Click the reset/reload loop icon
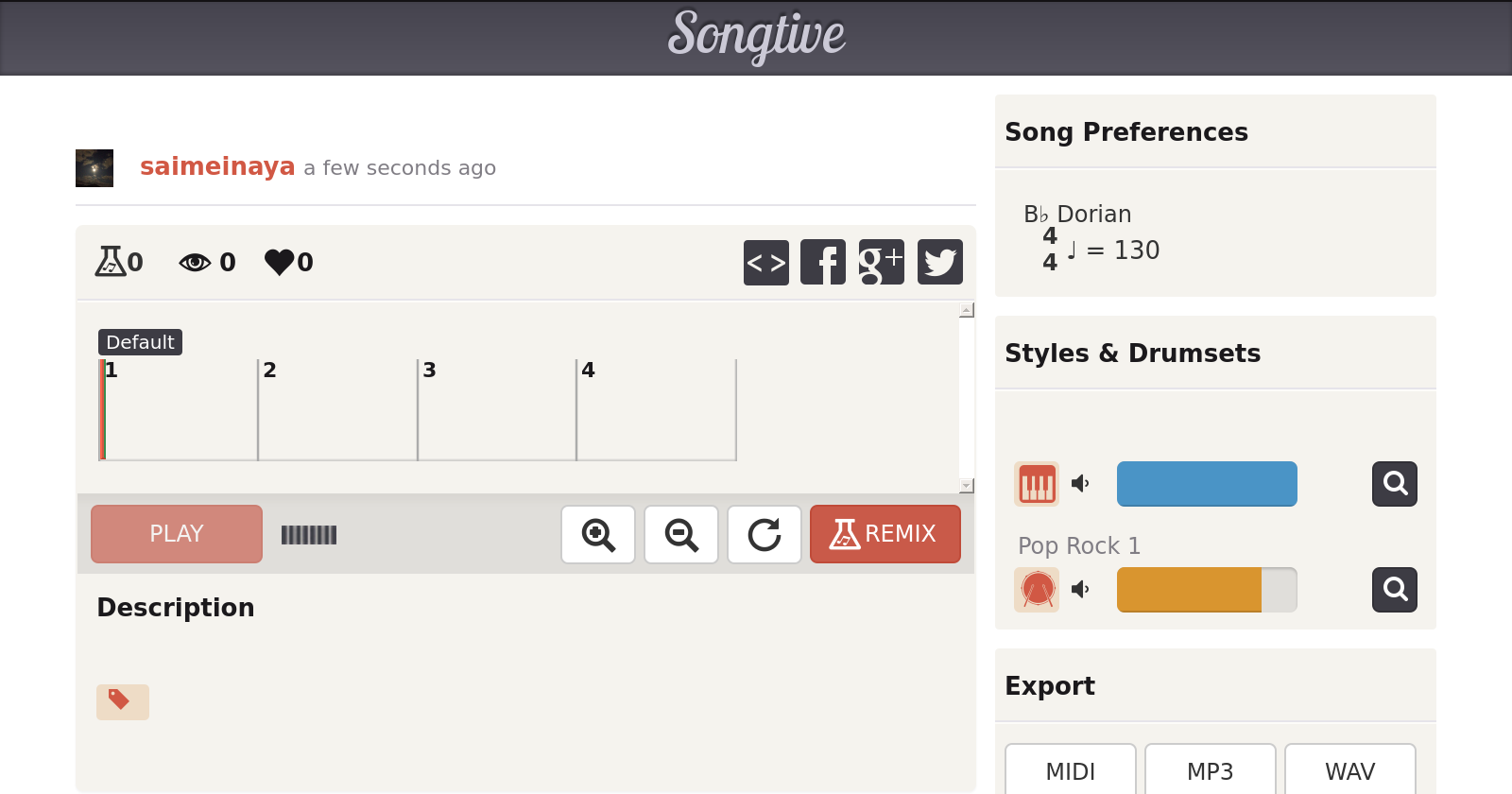This screenshot has width=1512, height=794. click(x=765, y=535)
